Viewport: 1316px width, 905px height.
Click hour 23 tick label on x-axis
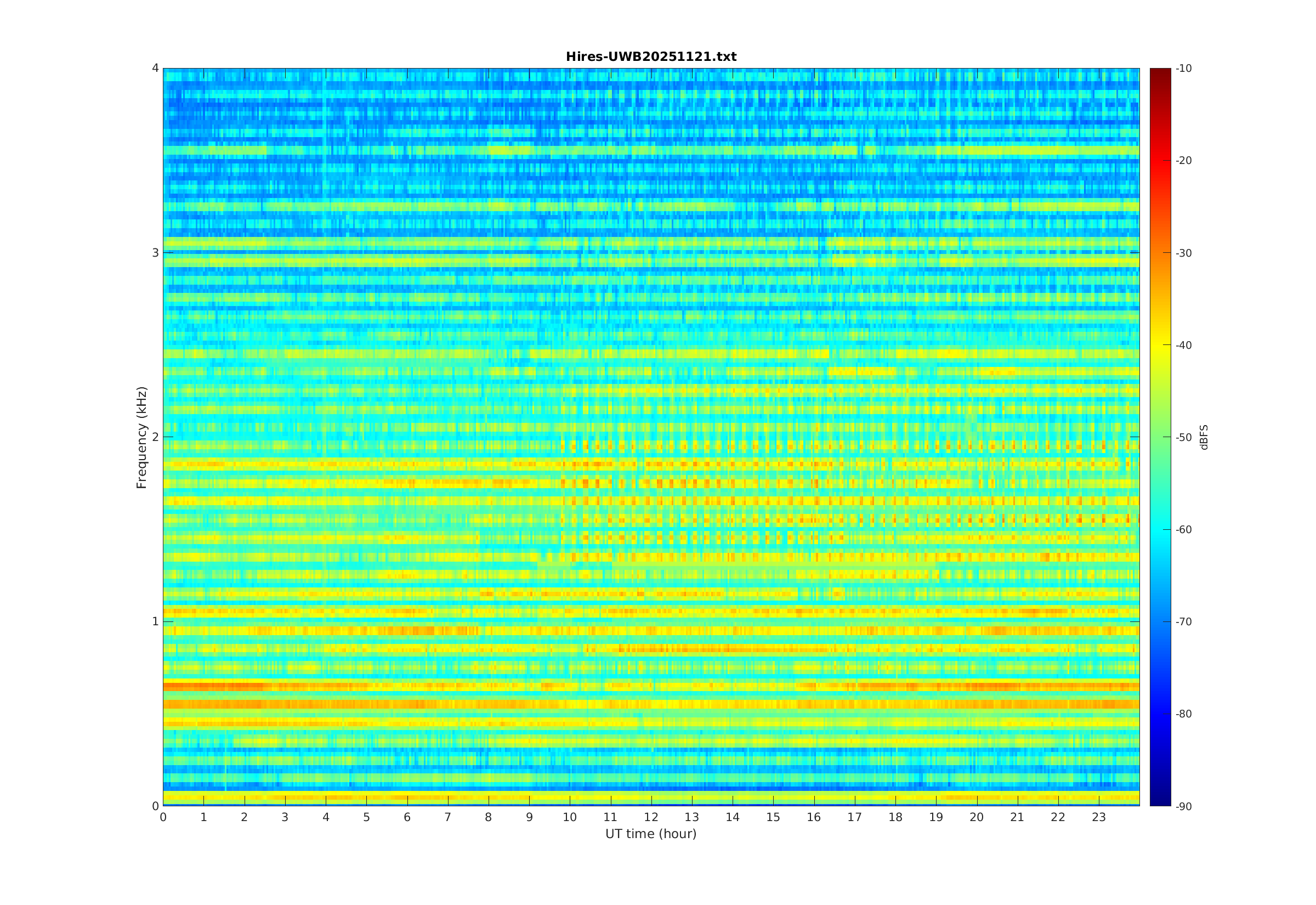1098,817
